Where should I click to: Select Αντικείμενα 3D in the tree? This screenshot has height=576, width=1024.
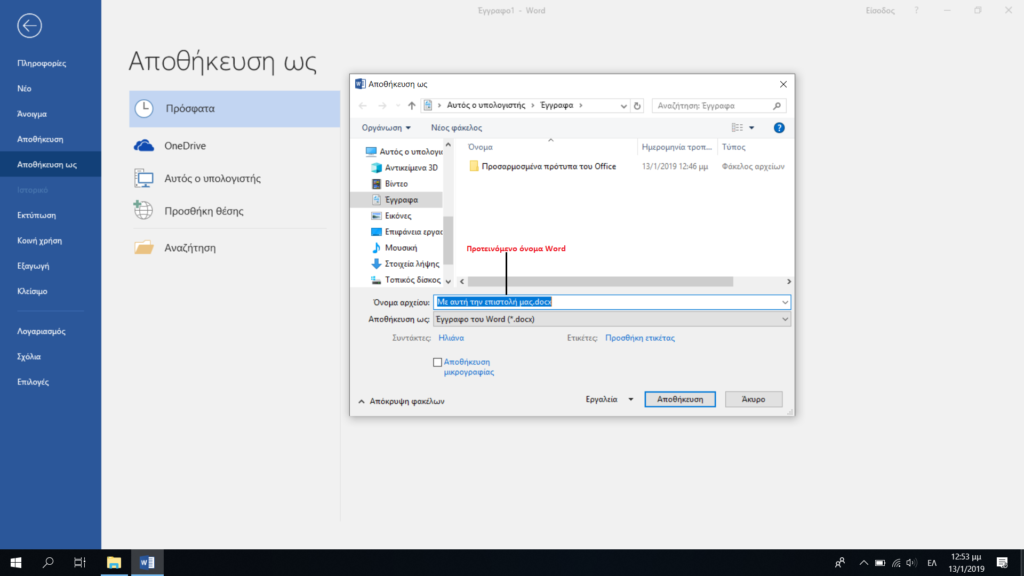click(x=405, y=168)
